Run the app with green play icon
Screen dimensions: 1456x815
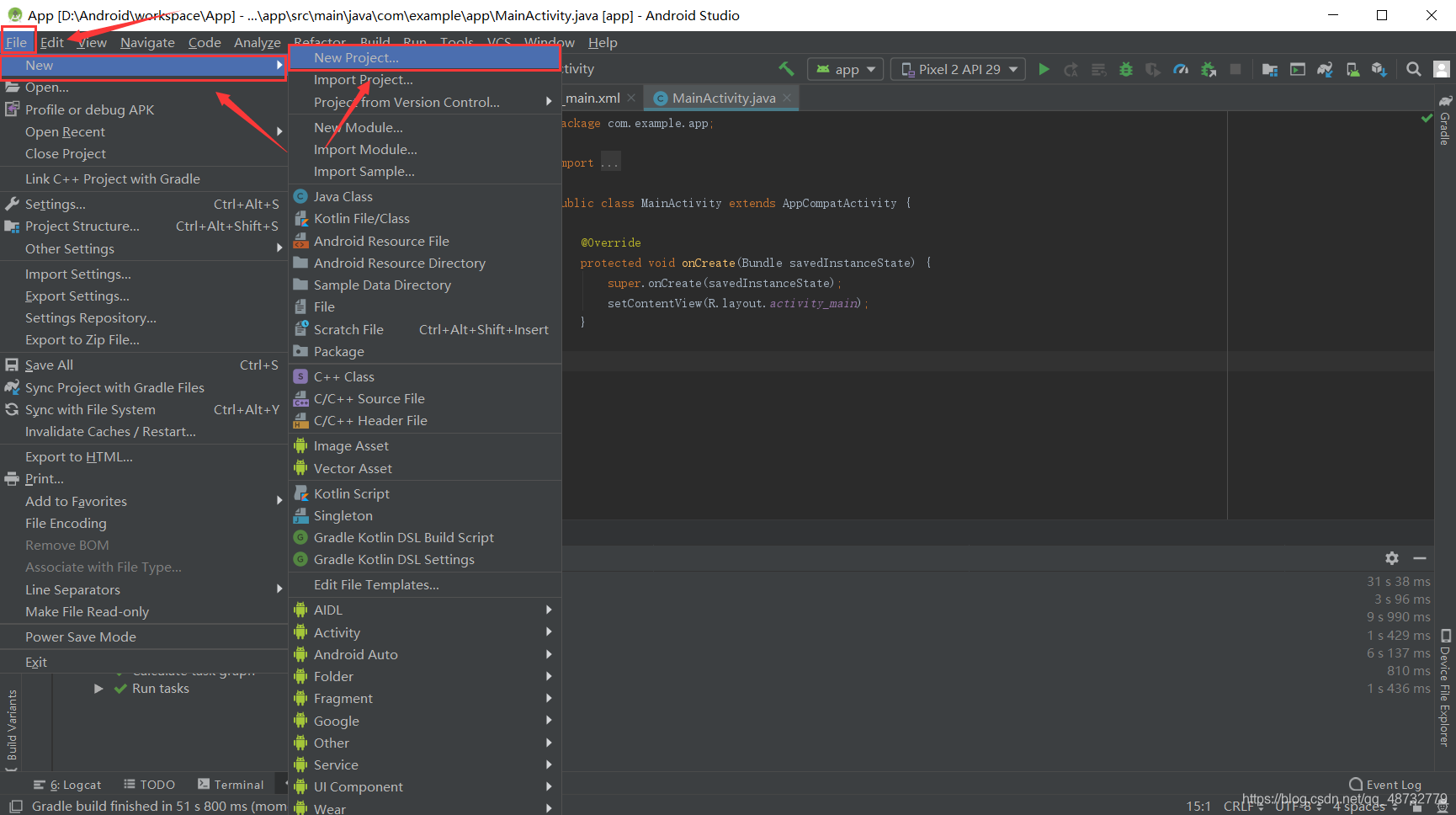click(x=1044, y=69)
